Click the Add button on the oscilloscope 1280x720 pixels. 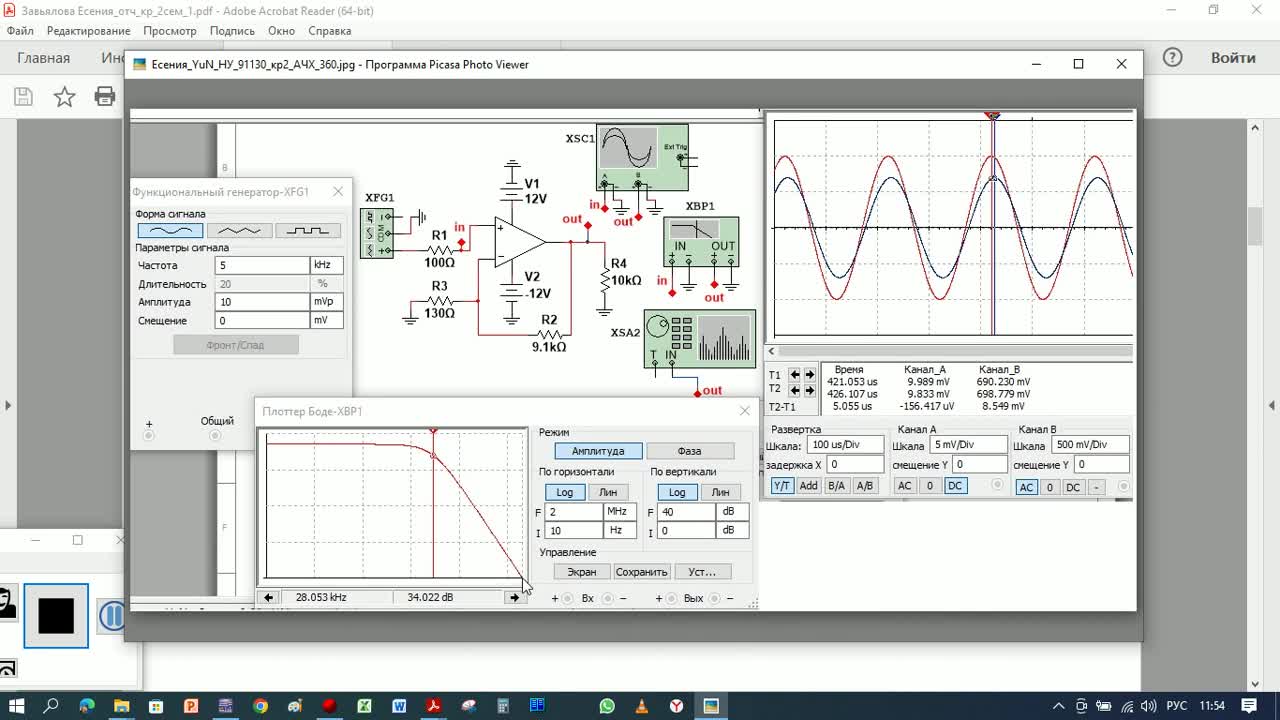(808, 486)
